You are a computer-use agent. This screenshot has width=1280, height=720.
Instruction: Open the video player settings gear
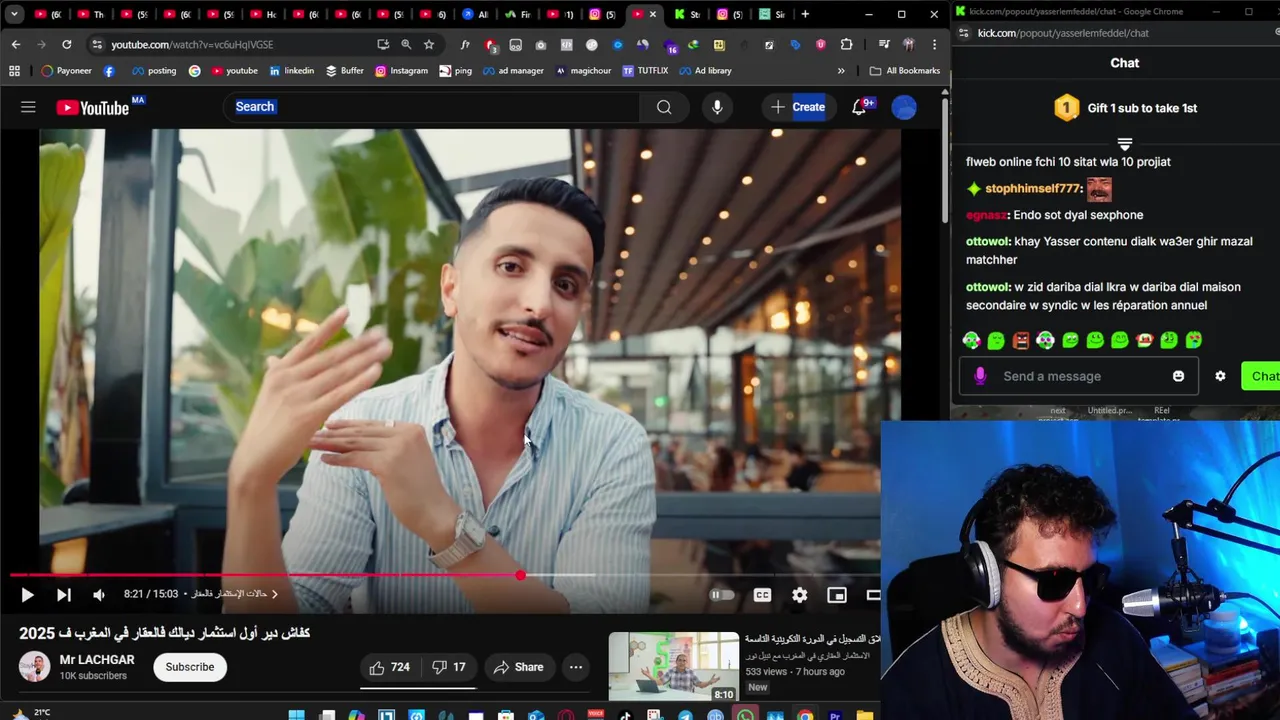800,595
